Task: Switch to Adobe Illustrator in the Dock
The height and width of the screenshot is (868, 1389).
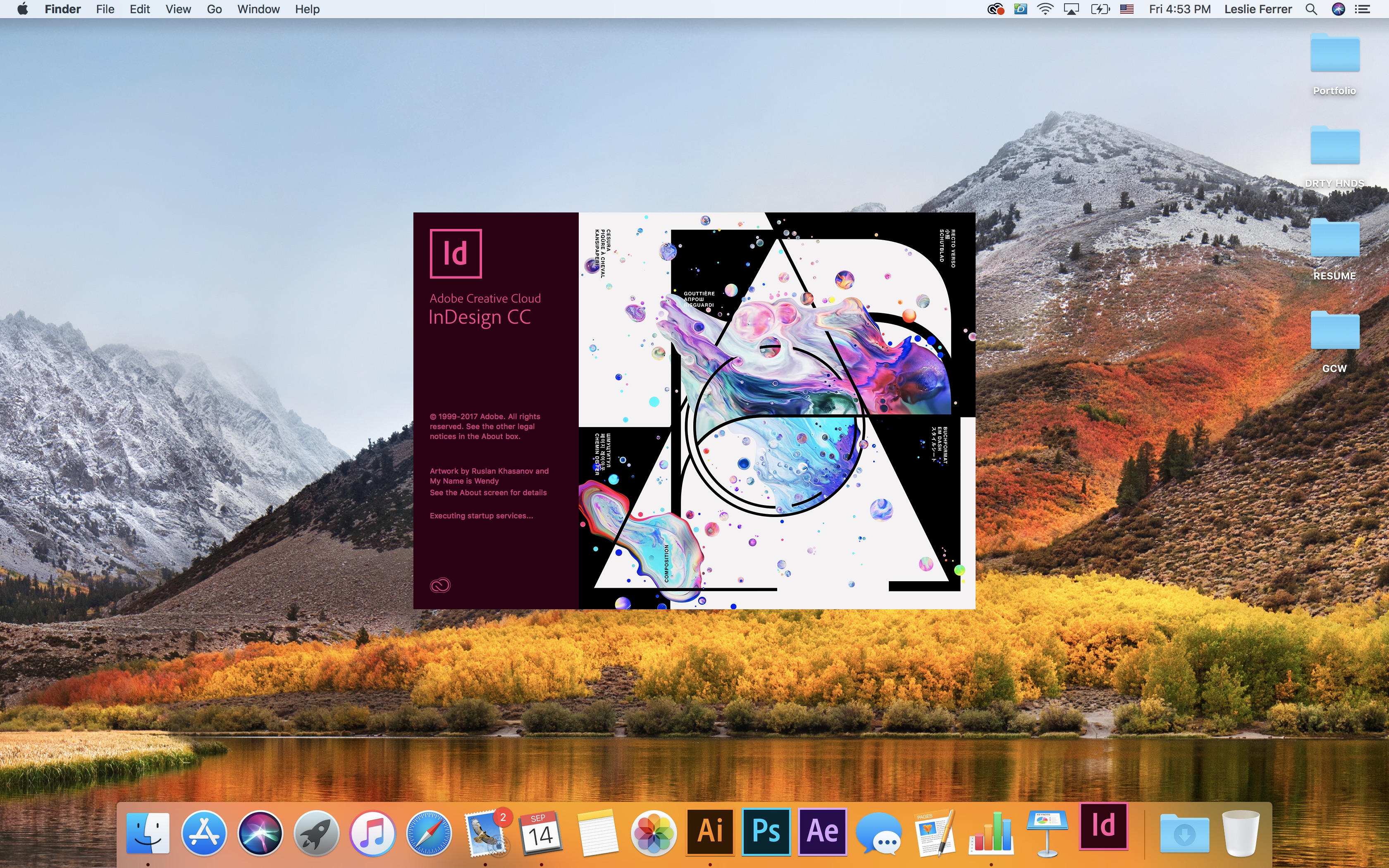Action: click(x=710, y=831)
